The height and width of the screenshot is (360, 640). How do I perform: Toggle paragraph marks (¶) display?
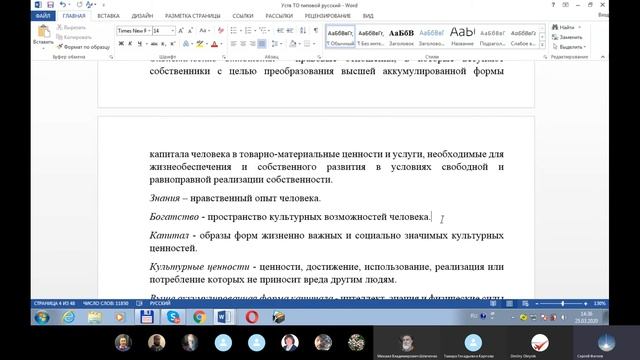click(x=316, y=31)
